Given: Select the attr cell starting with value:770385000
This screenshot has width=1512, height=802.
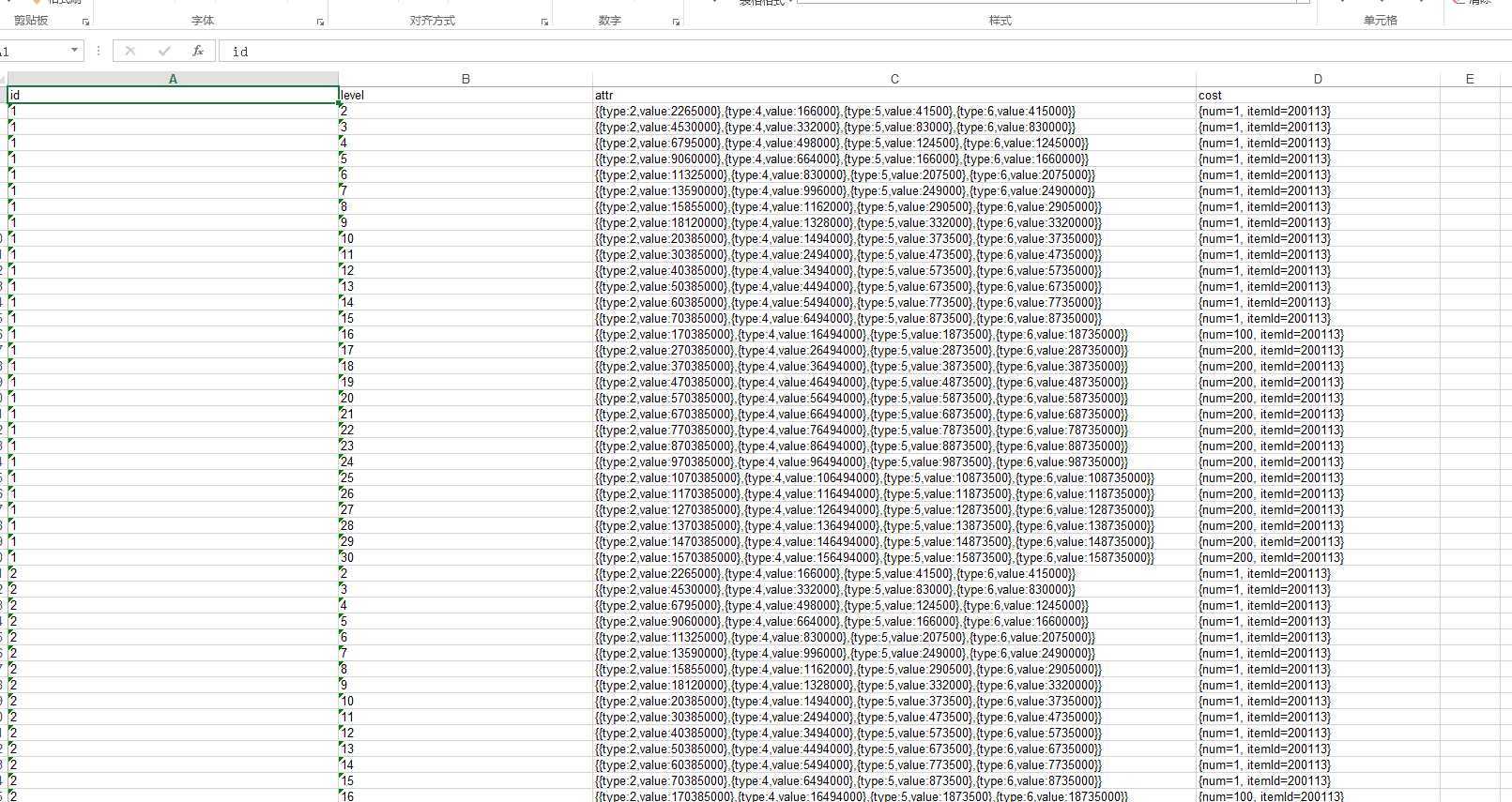Looking at the screenshot, I should coord(894,430).
